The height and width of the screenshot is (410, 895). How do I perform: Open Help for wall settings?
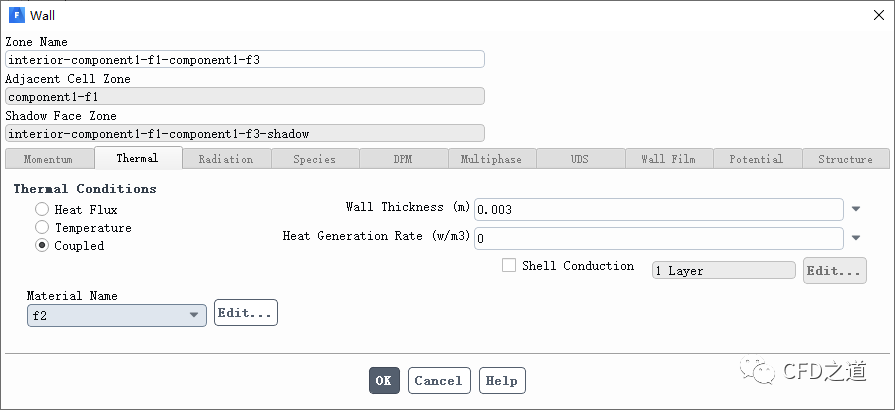[x=502, y=381]
